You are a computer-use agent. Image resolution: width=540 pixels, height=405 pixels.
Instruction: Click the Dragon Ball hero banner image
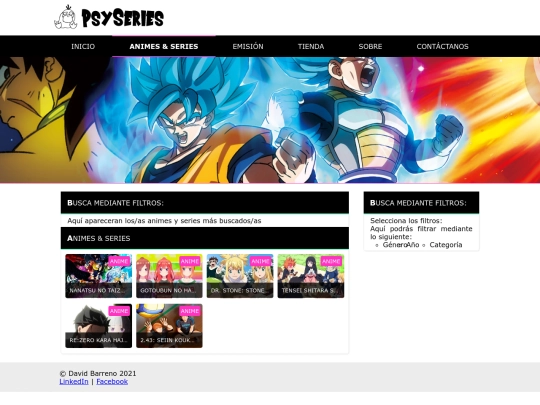270,120
